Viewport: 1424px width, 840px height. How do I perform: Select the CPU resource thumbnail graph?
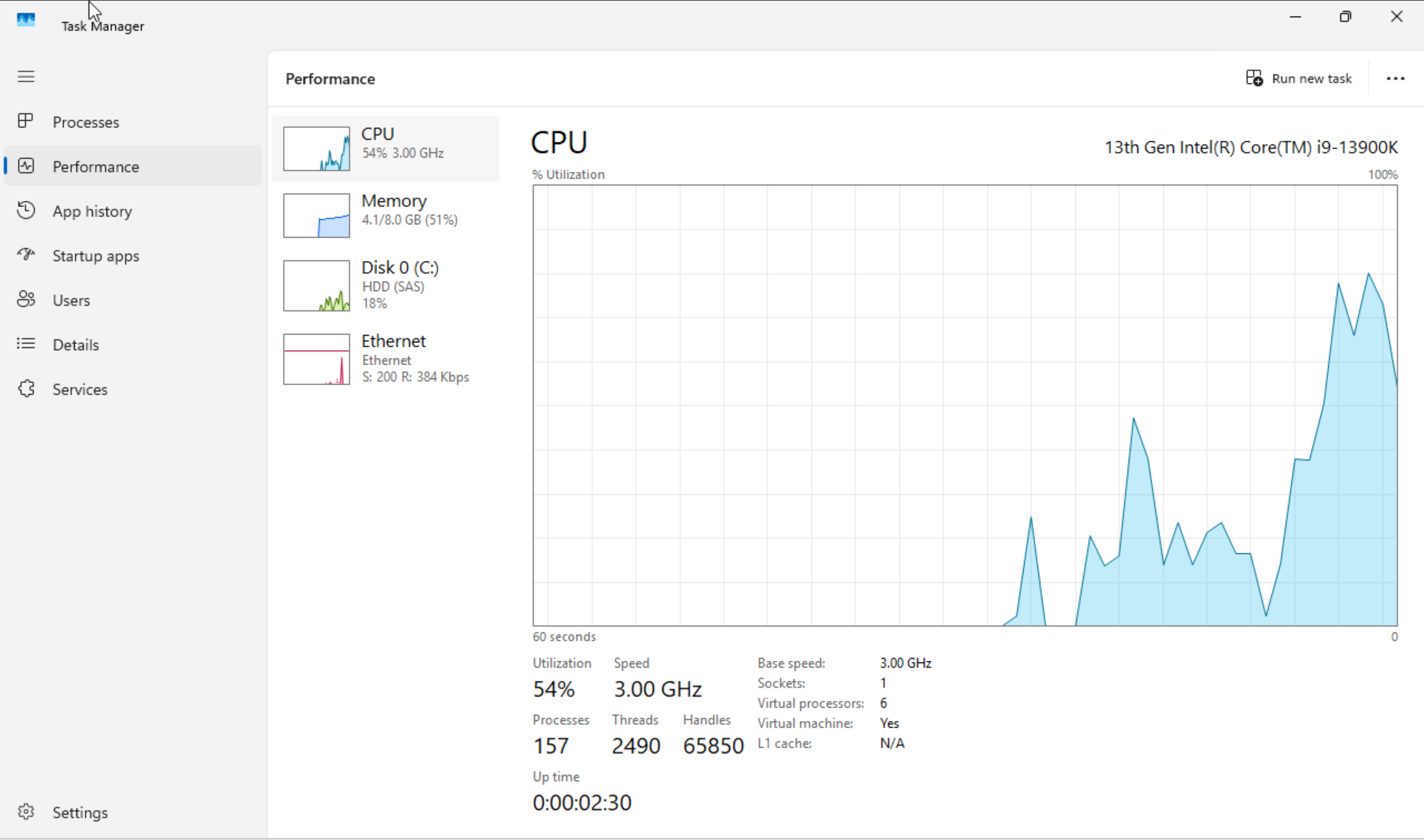pyautogui.click(x=316, y=149)
